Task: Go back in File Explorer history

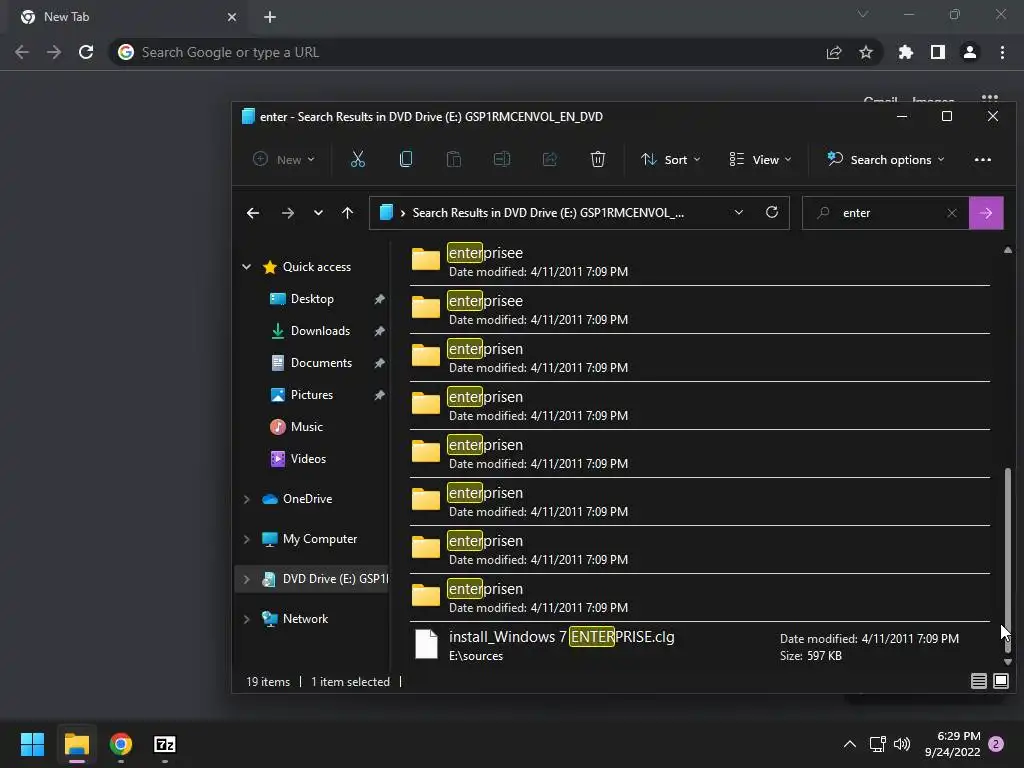Action: tap(253, 213)
